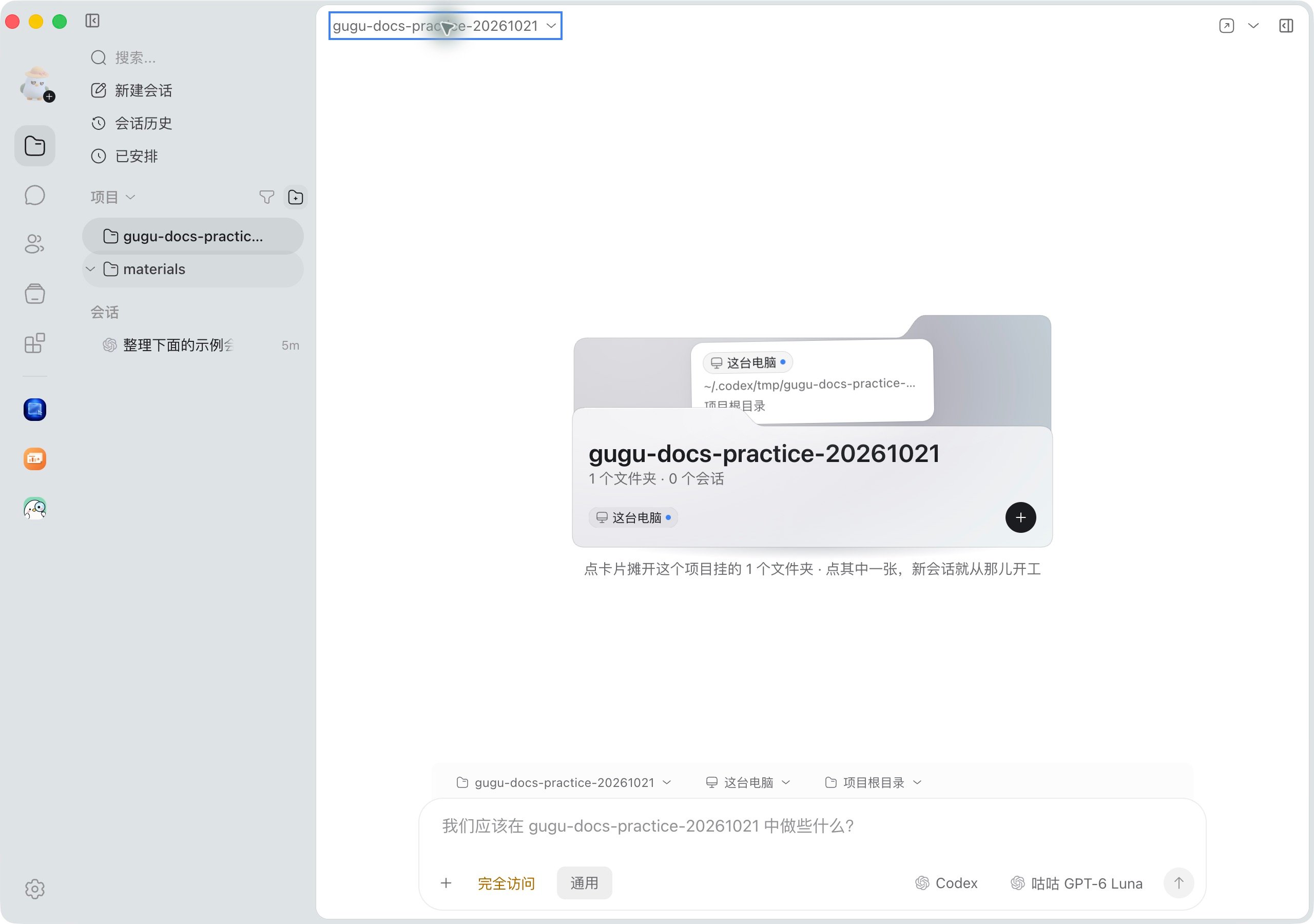This screenshot has height=924, width=1314.
Task: Expand the chevron next to open icon
Action: (1253, 26)
